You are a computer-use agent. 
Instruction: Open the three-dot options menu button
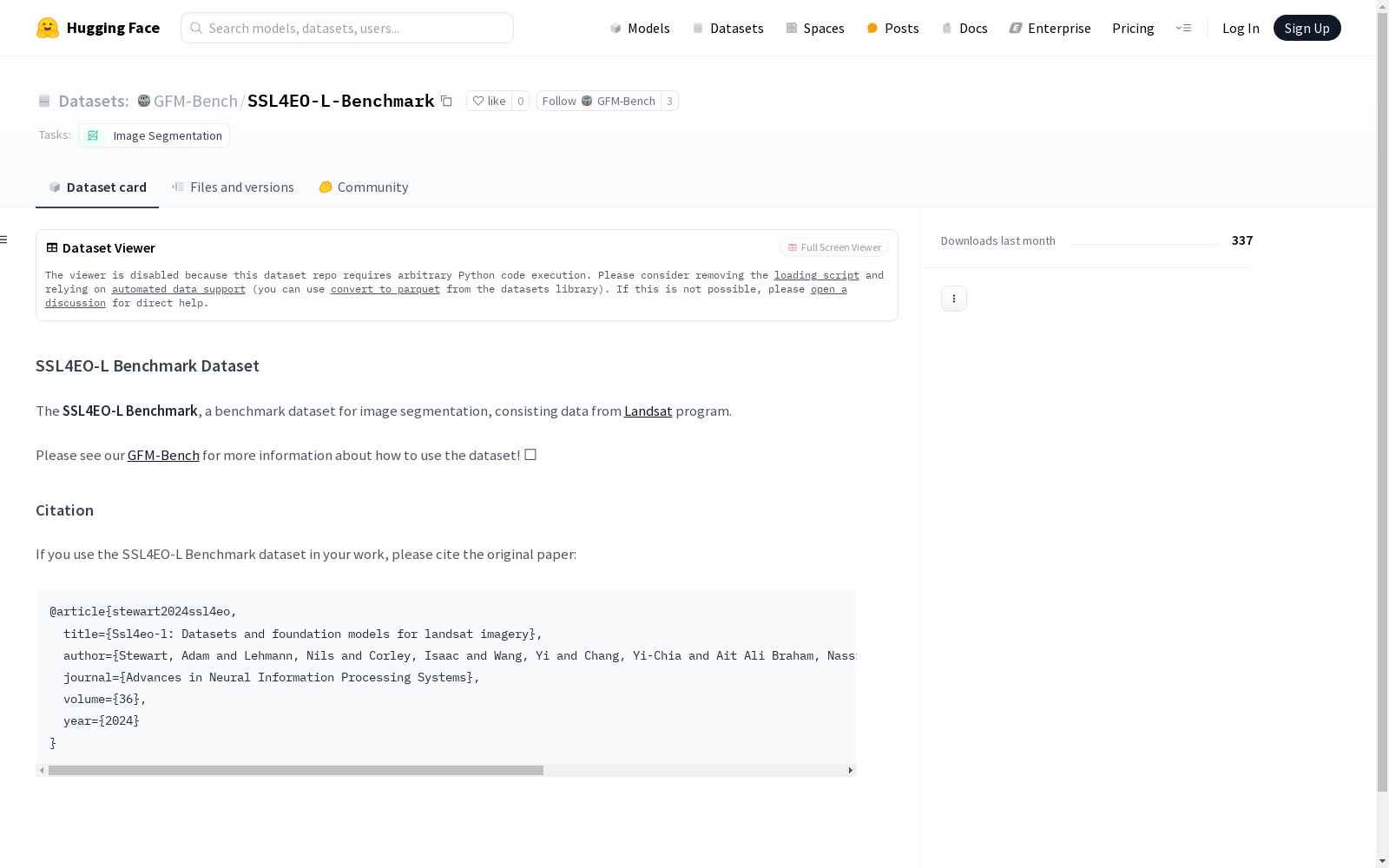[x=953, y=299]
